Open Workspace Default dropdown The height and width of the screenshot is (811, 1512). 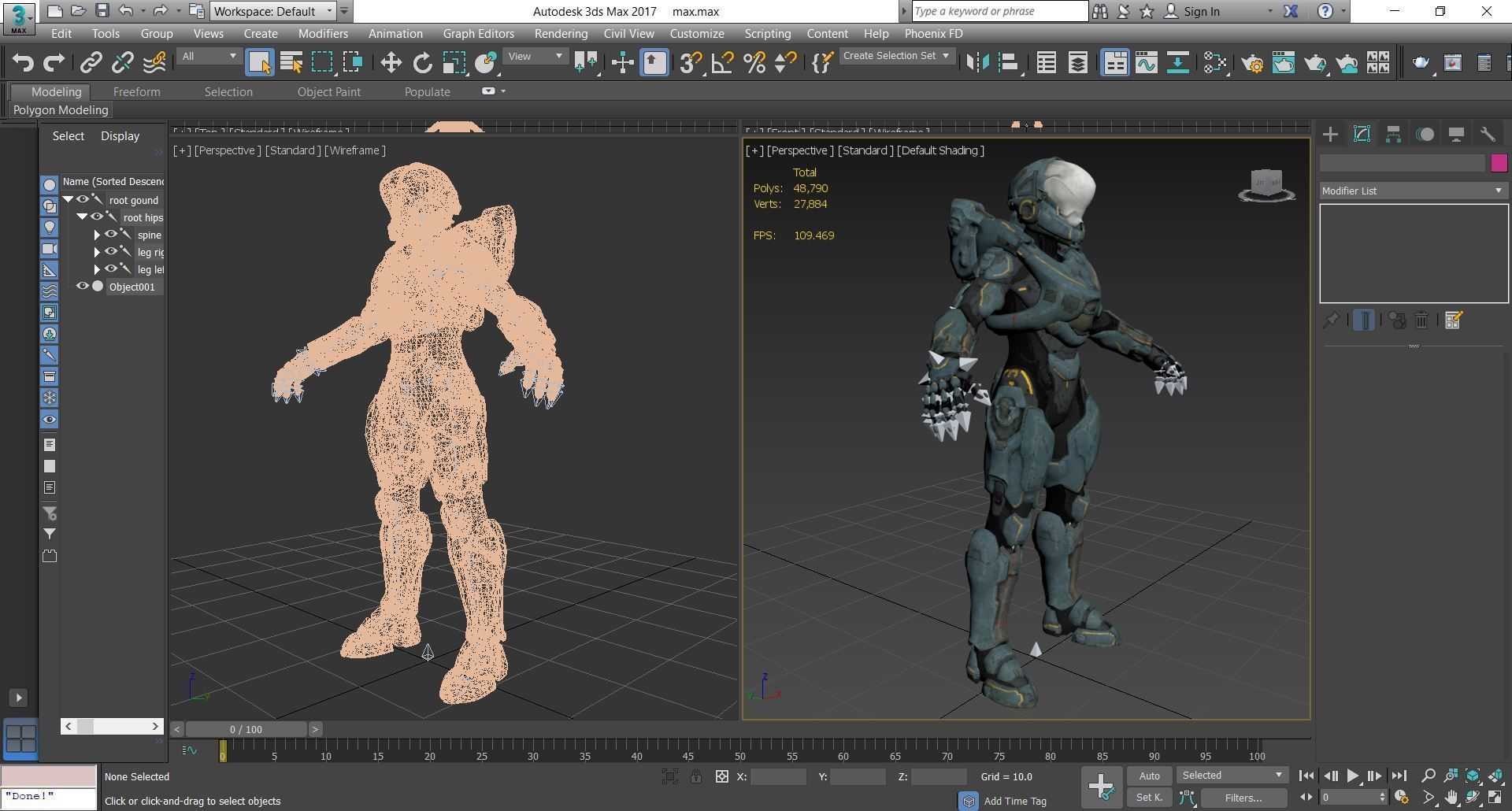pos(273,11)
